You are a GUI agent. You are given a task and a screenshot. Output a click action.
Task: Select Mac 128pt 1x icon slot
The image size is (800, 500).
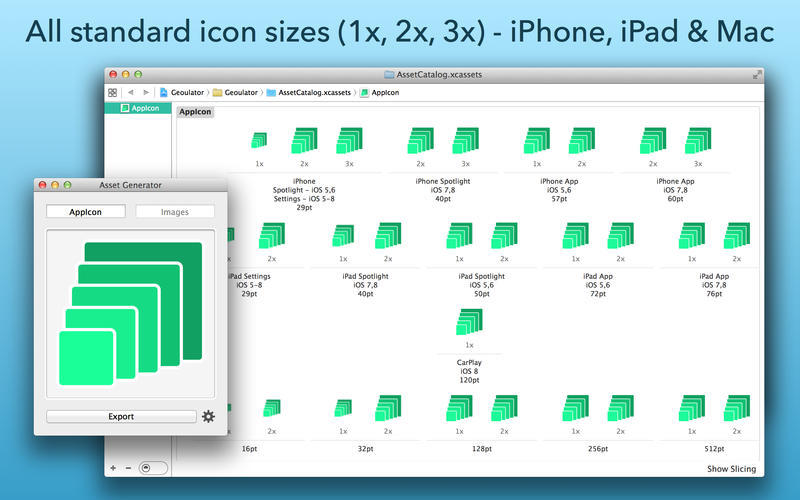coord(459,408)
